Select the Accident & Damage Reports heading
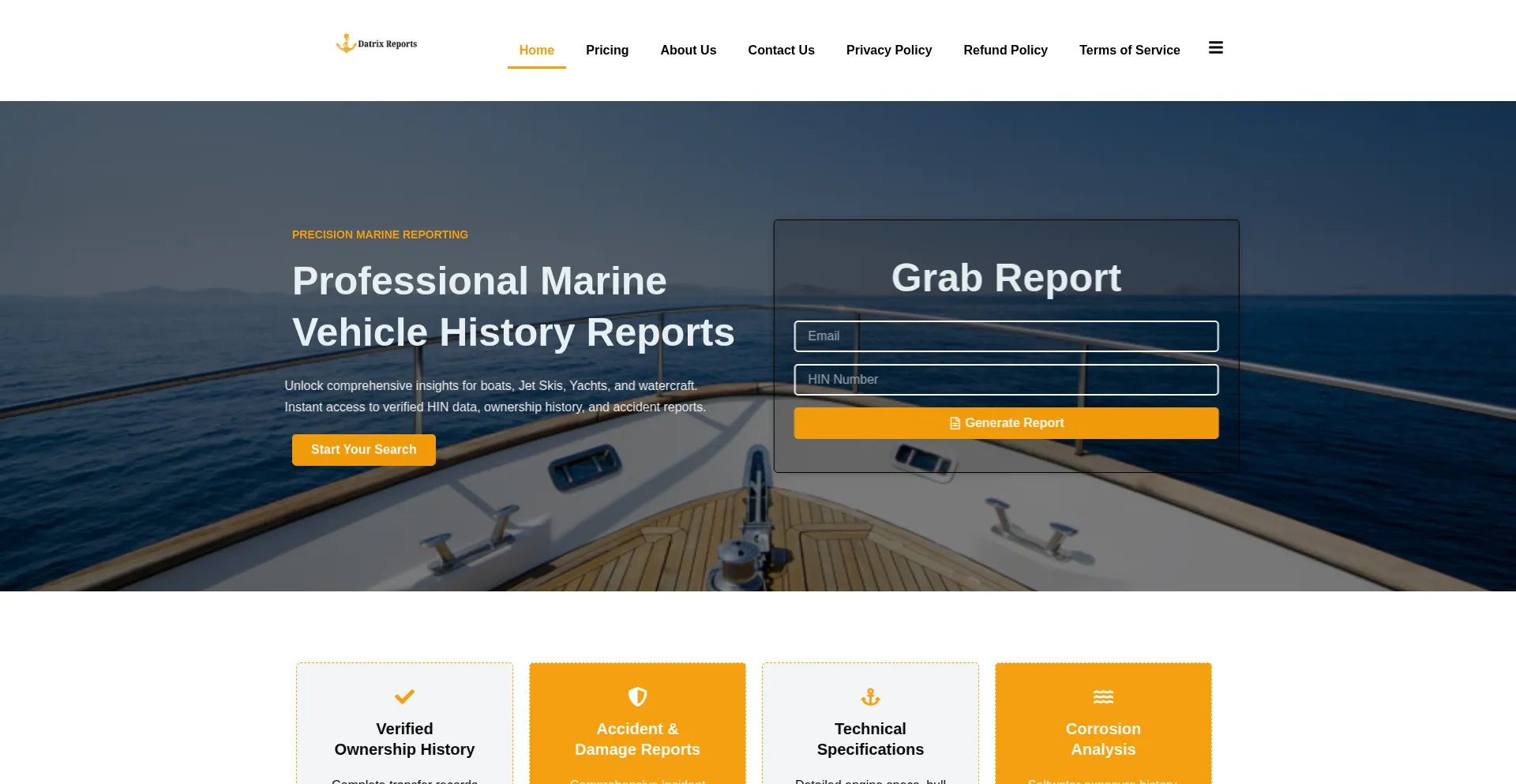 (x=637, y=739)
